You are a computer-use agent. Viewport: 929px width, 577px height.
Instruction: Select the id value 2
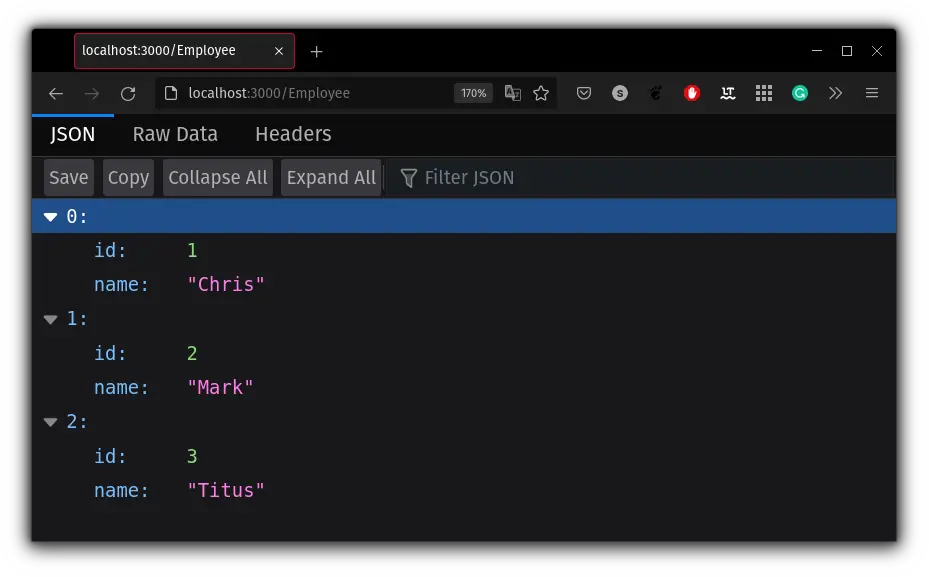pyautogui.click(x=192, y=353)
